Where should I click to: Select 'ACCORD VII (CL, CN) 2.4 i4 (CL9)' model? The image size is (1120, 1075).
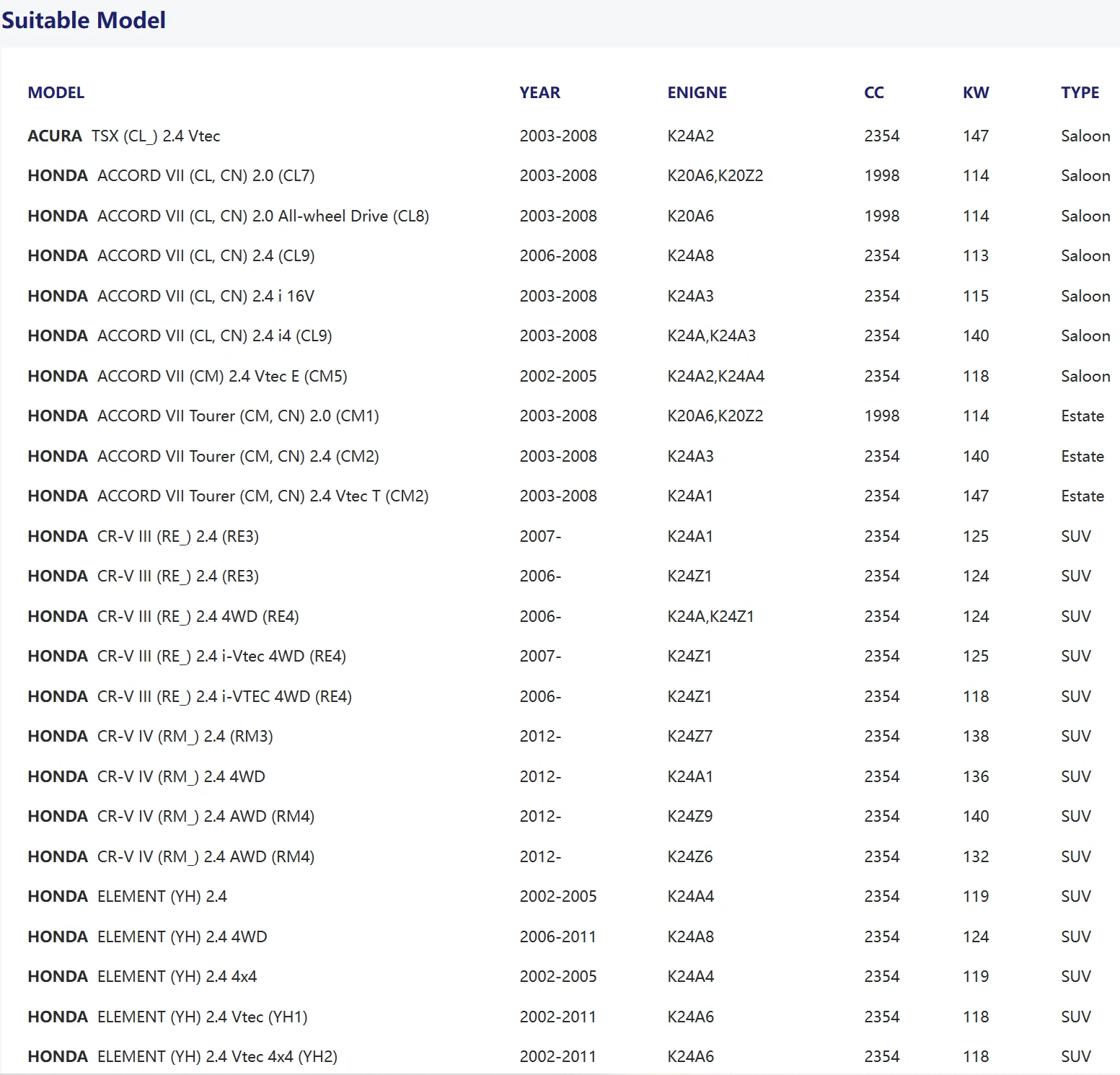(180, 335)
